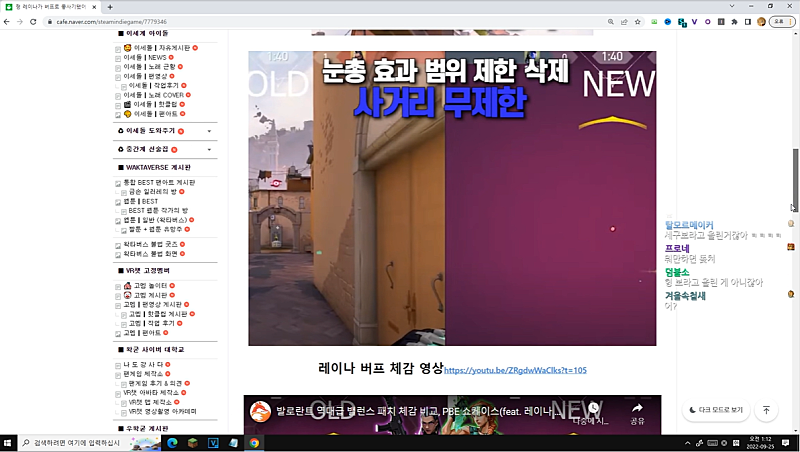Open VR챗 영상촬영 아카데미 sub-board

click(163, 412)
